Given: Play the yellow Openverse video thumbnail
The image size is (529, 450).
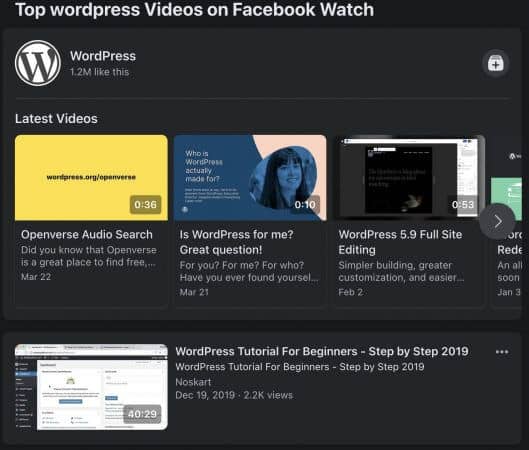Looking at the screenshot, I should point(91,178).
